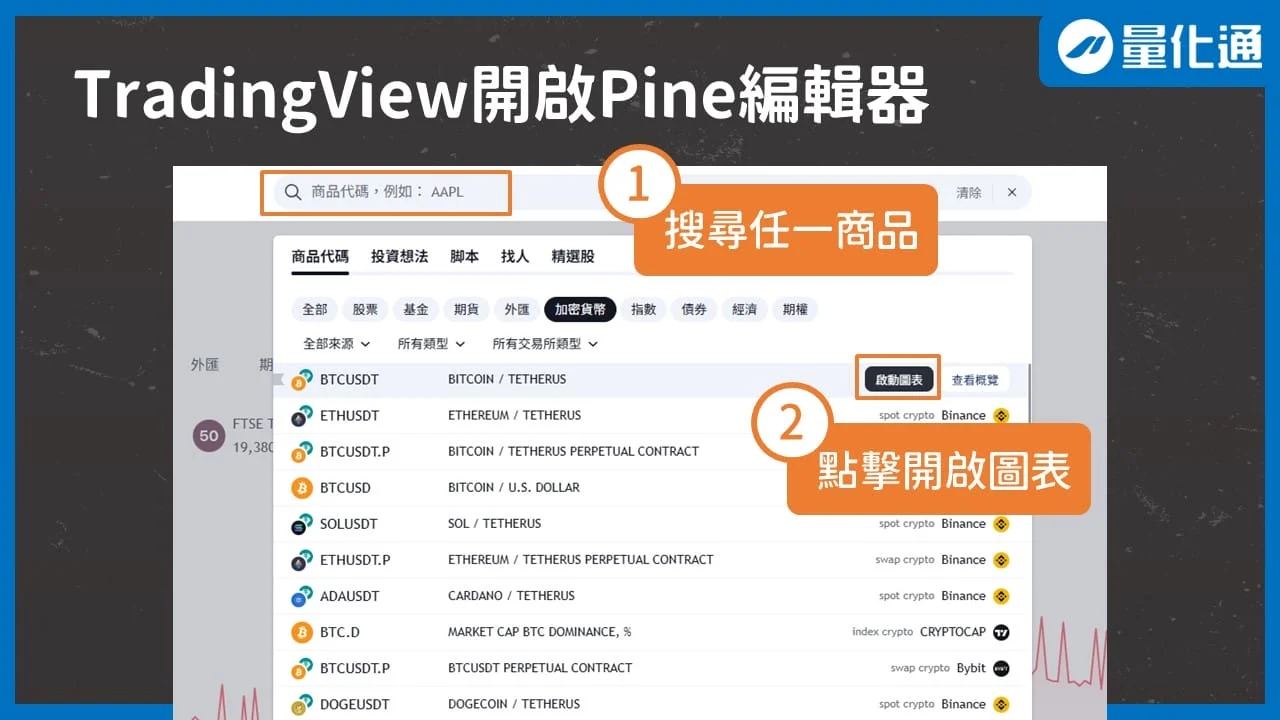Select the 指數 filter chip
The width and height of the screenshot is (1280, 720).
[644, 310]
